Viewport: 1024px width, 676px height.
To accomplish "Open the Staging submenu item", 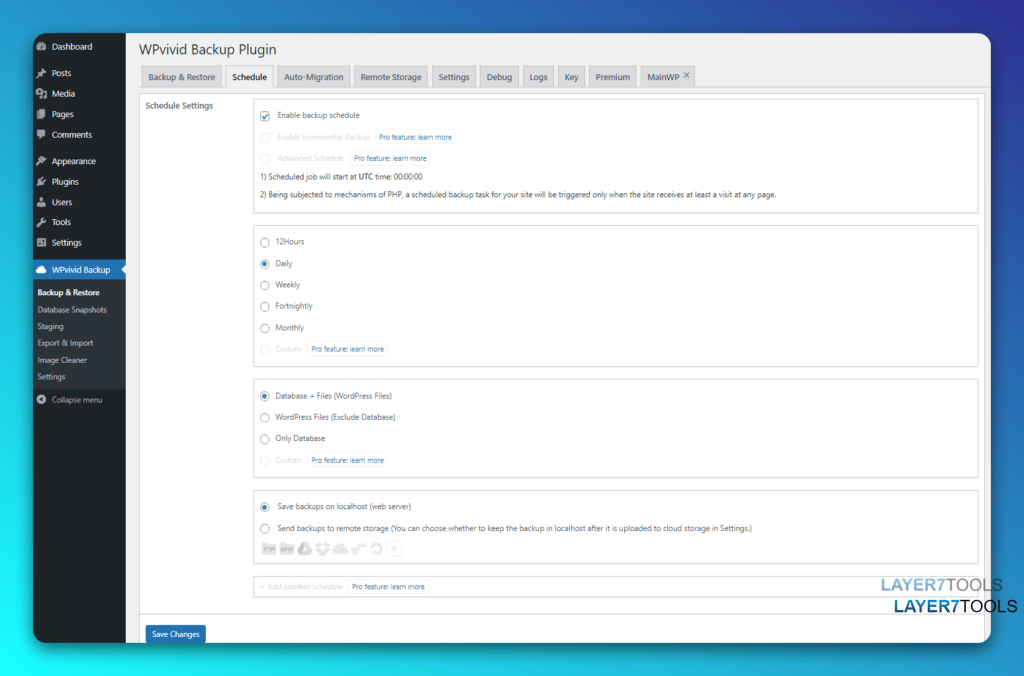I will (x=50, y=326).
